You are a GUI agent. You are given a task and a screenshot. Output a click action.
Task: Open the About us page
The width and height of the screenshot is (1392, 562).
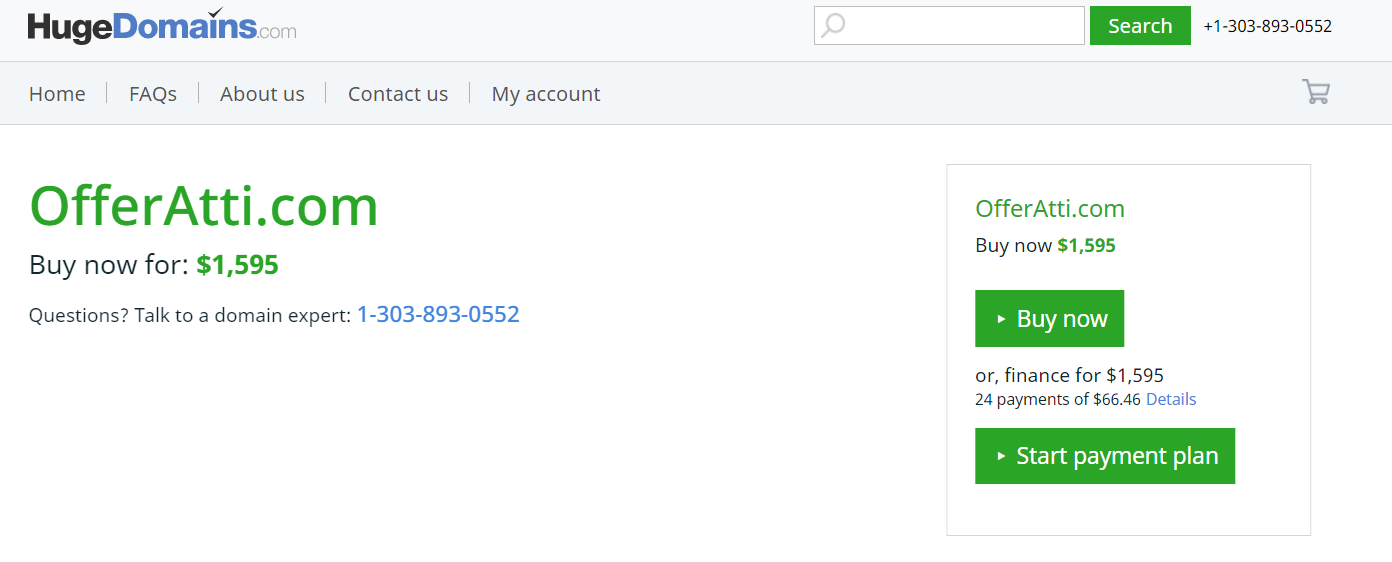(x=262, y=94)
